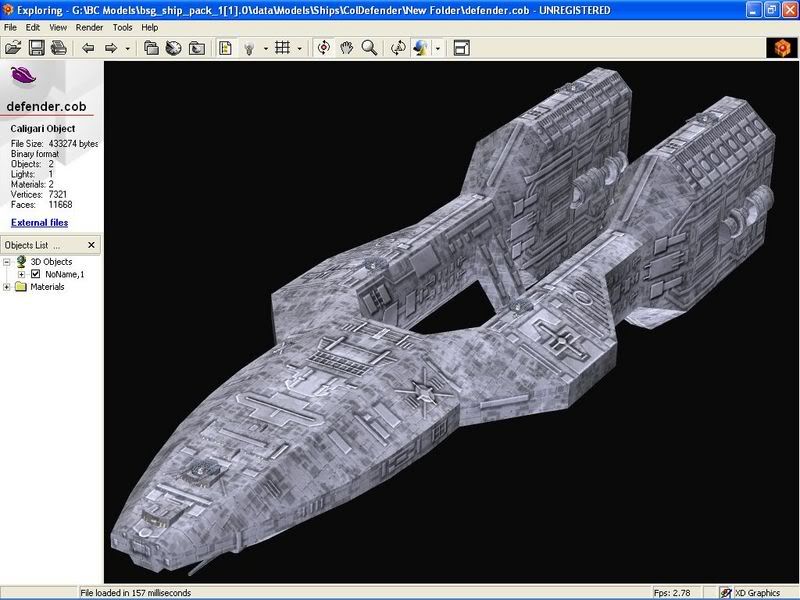Click the Caligari Object label
The height and width of the screenshot is (600, 800).
coord(43,129)
